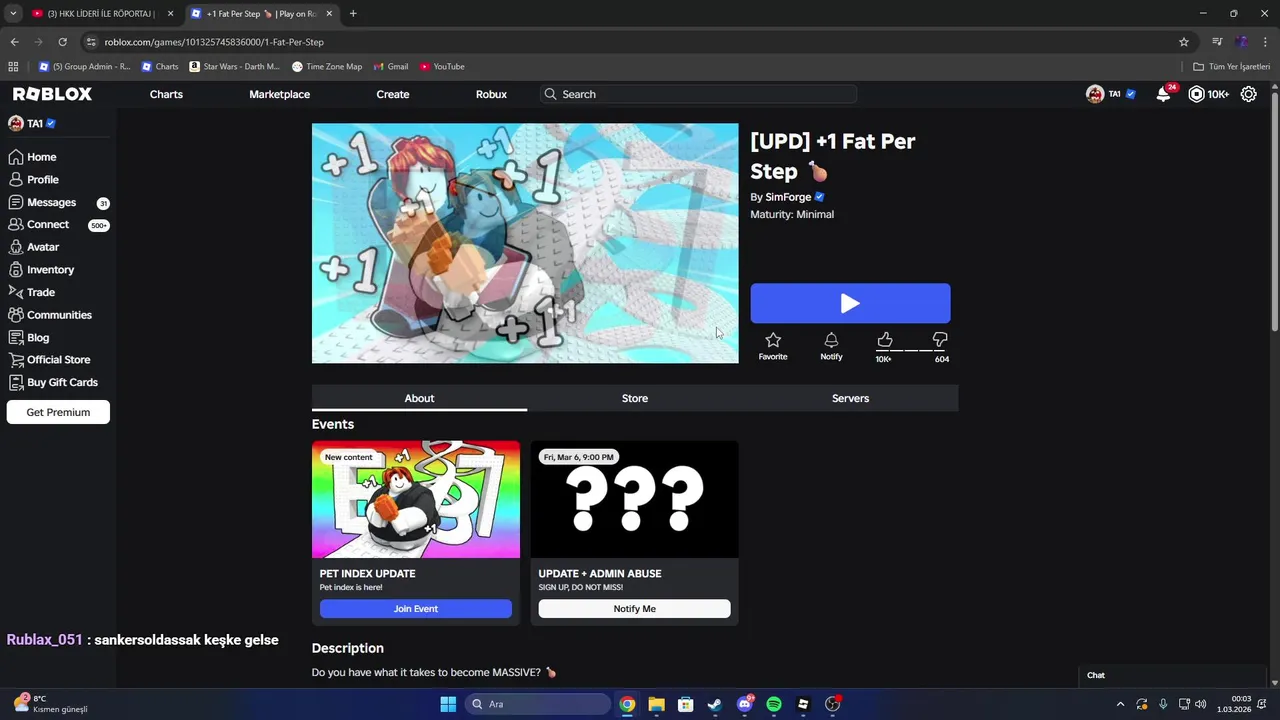This screenshot has height=720, width=1280.
Task: Open the Steam taskbar icon
Action: [715, 704]
